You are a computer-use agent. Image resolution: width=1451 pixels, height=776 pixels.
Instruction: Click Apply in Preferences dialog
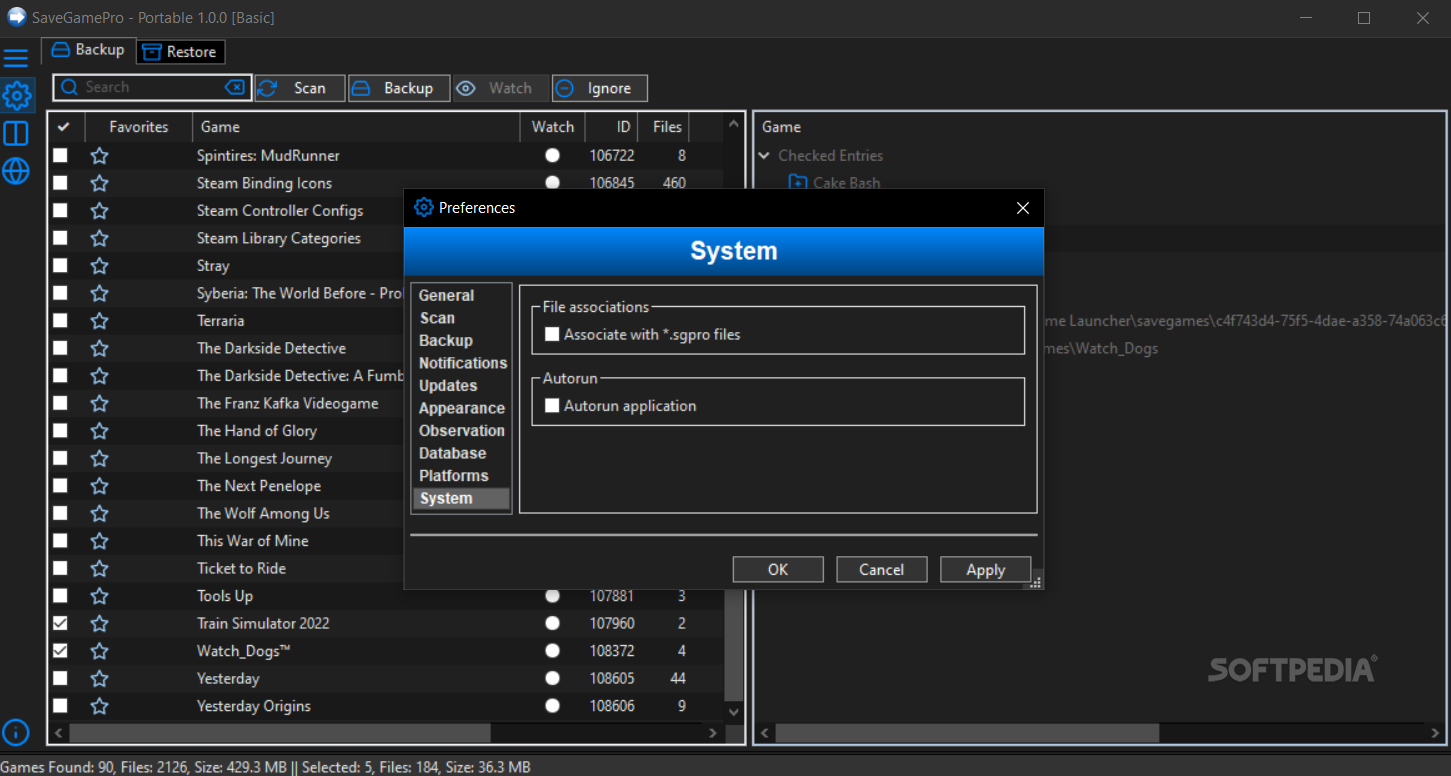point(986,569)
